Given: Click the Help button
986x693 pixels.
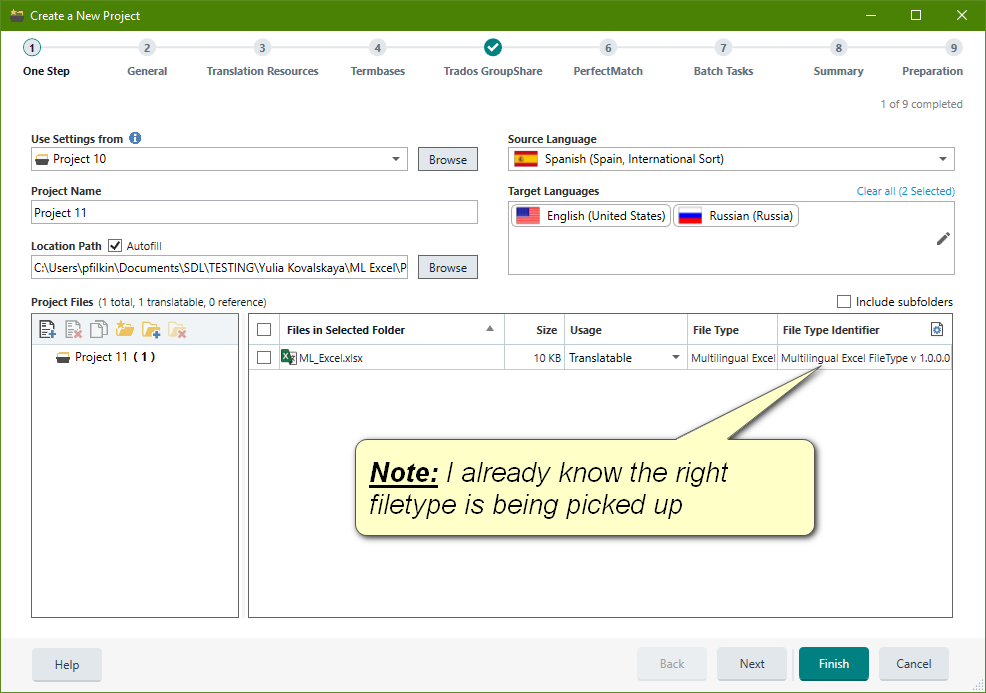Looking at the screenshot, I should click(67, 665).
